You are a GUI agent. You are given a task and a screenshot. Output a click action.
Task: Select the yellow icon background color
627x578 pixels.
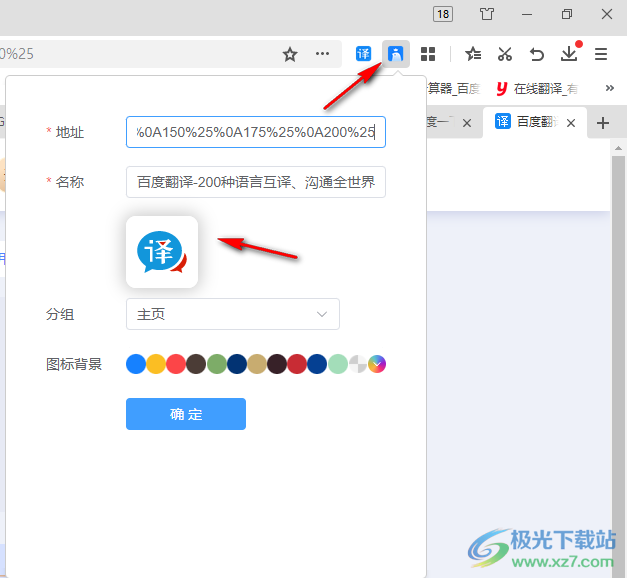tap(156, 364)
